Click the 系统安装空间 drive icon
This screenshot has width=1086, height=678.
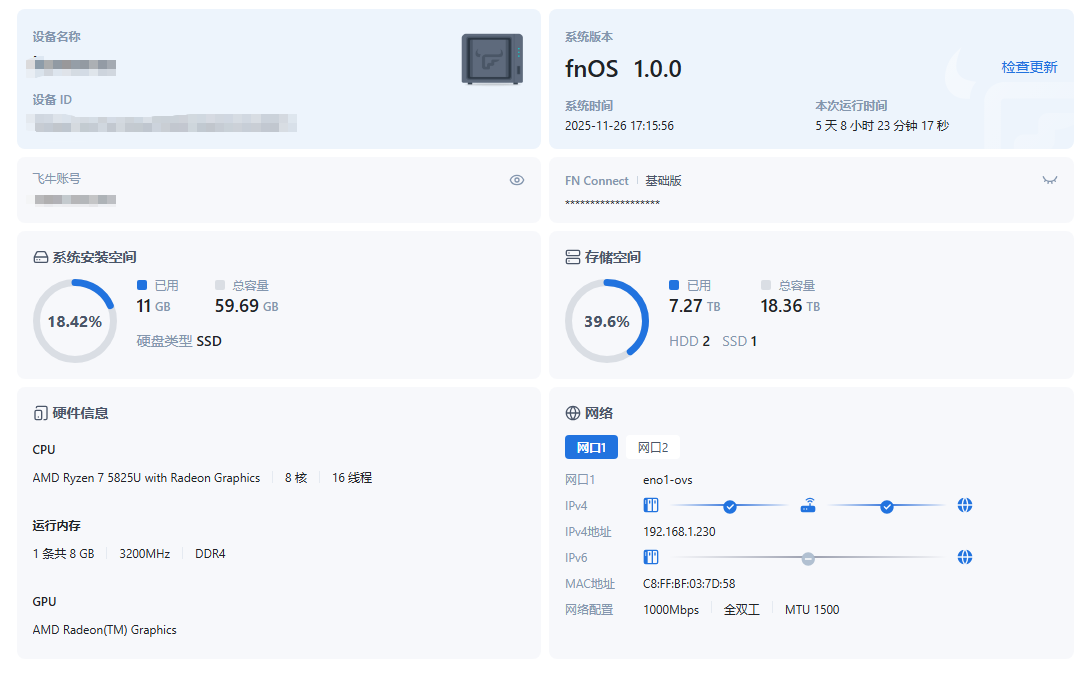(x=41, y=257)
